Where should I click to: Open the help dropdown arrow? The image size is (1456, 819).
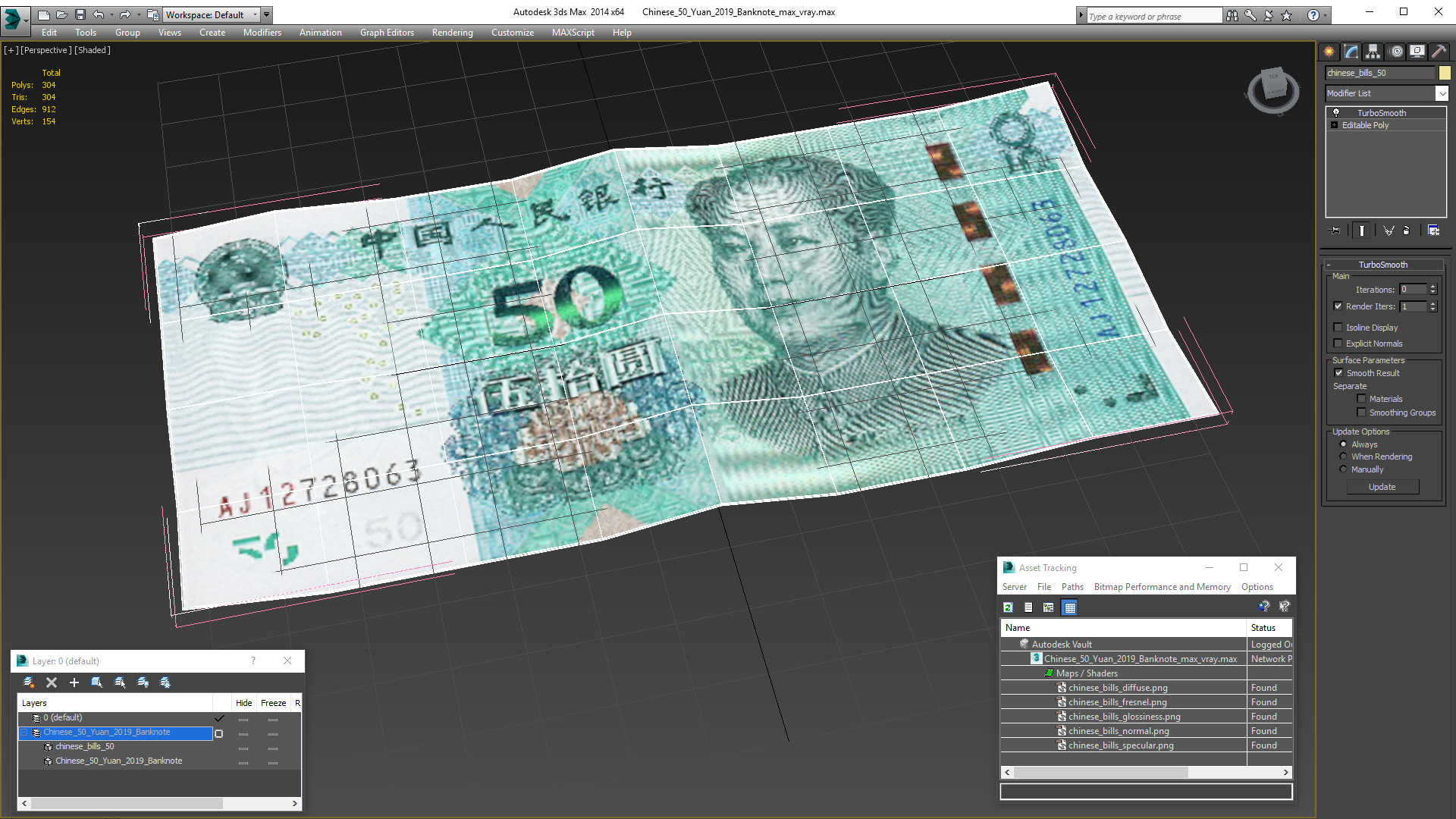point(1326,15)
